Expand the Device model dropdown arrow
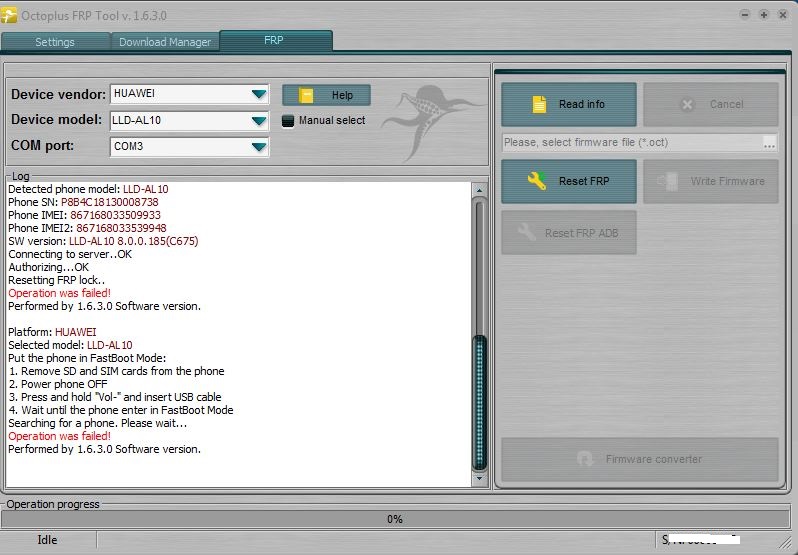The height and width of the screenshot is (555, 798). click(x=259, y=121)
